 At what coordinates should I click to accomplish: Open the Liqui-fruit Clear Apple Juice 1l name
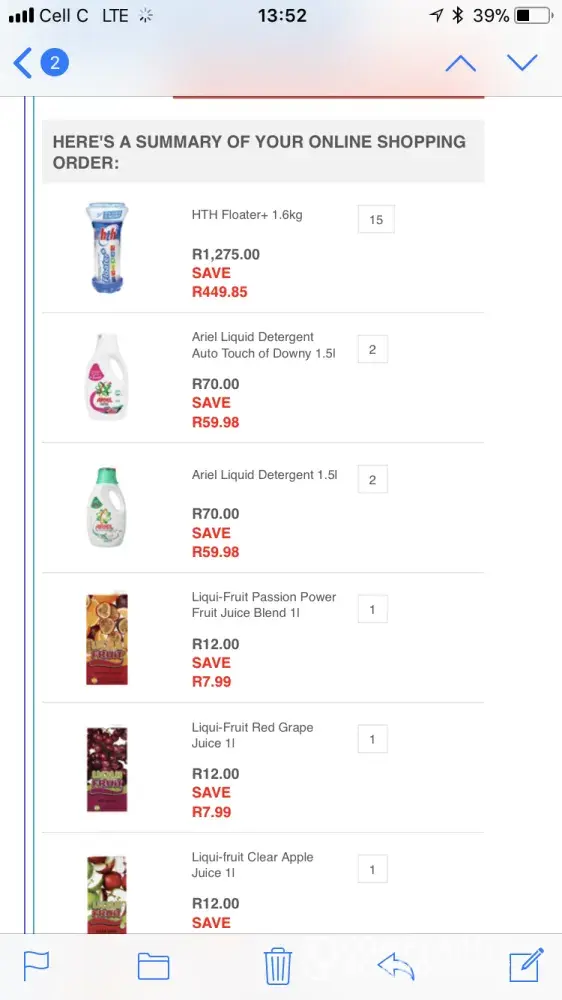pos(253,865)
